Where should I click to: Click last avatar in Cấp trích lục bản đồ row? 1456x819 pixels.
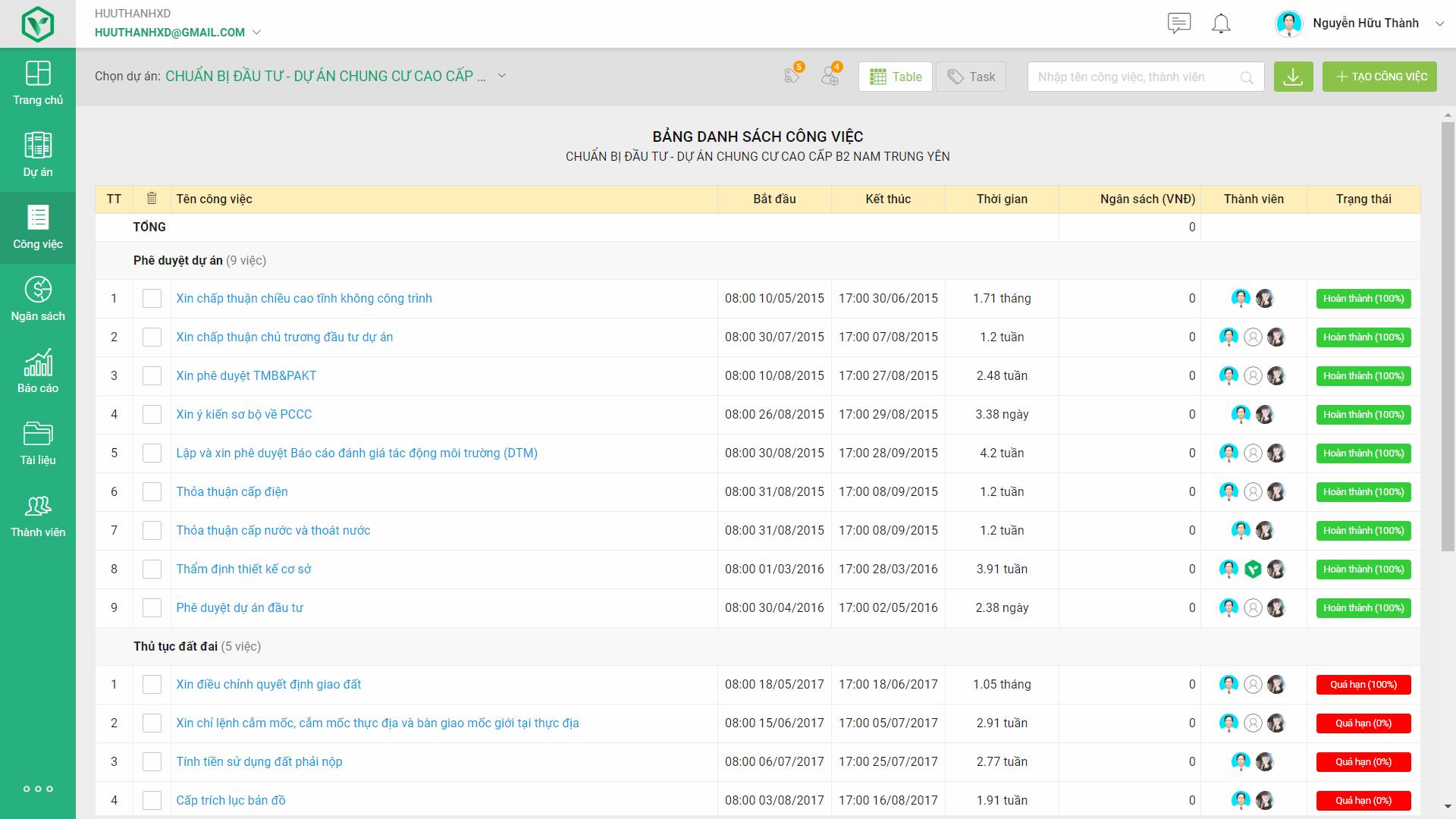tap(1265, 800)
